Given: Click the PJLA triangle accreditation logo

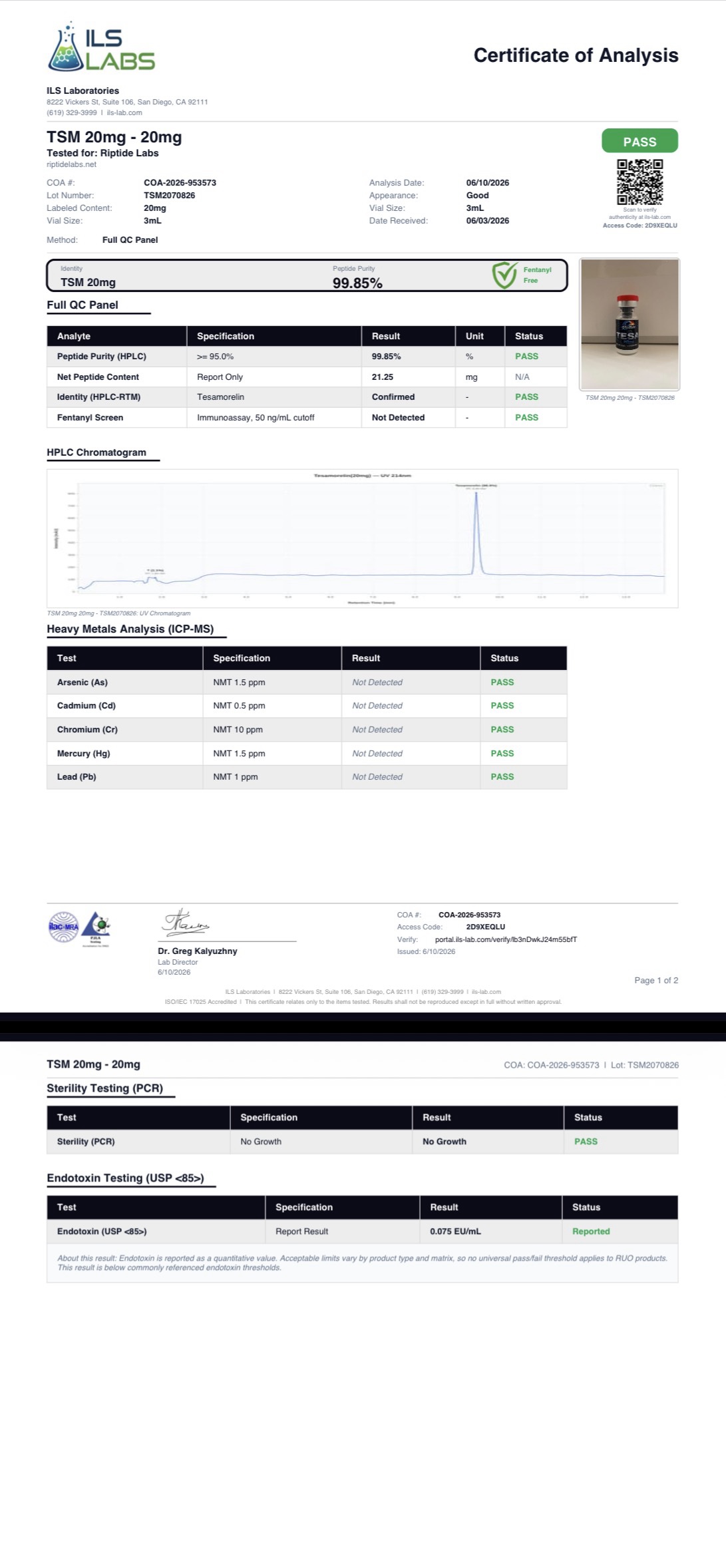Looking at the screenshot, I should [x=96, y=928].
